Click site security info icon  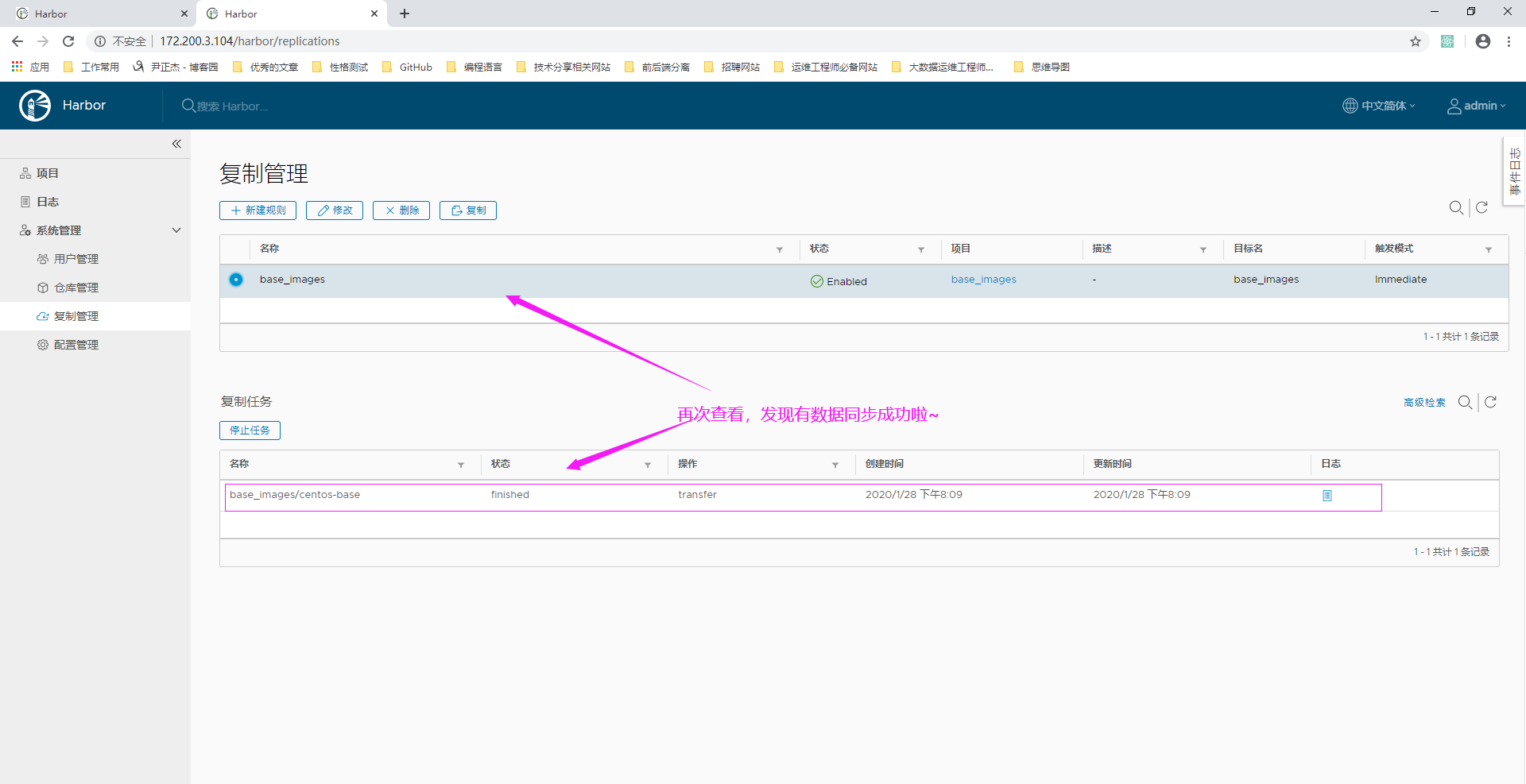(100, 41)
